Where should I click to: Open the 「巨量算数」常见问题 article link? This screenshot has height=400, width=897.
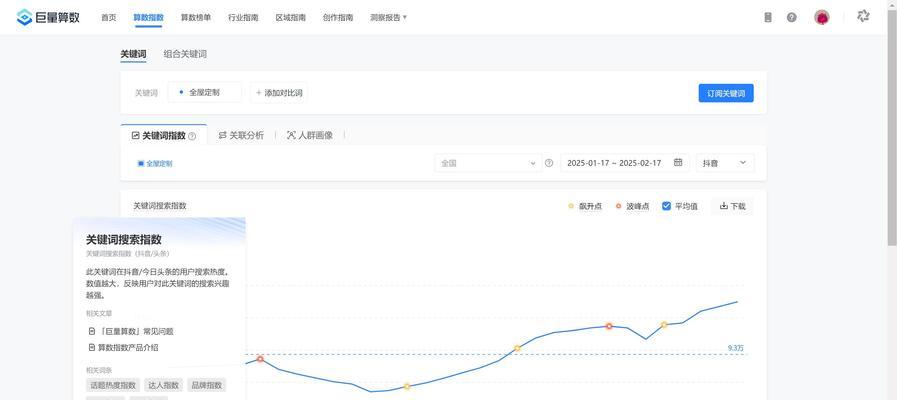[x=131, y=331]
